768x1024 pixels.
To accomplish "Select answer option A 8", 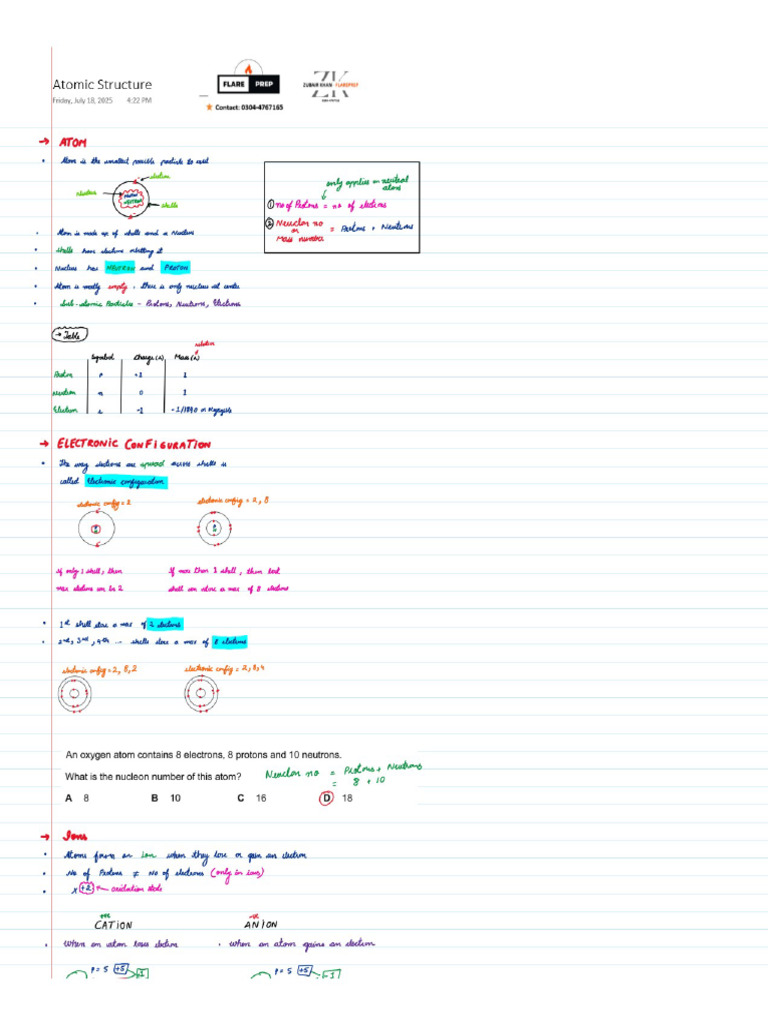I will point(77,798).
